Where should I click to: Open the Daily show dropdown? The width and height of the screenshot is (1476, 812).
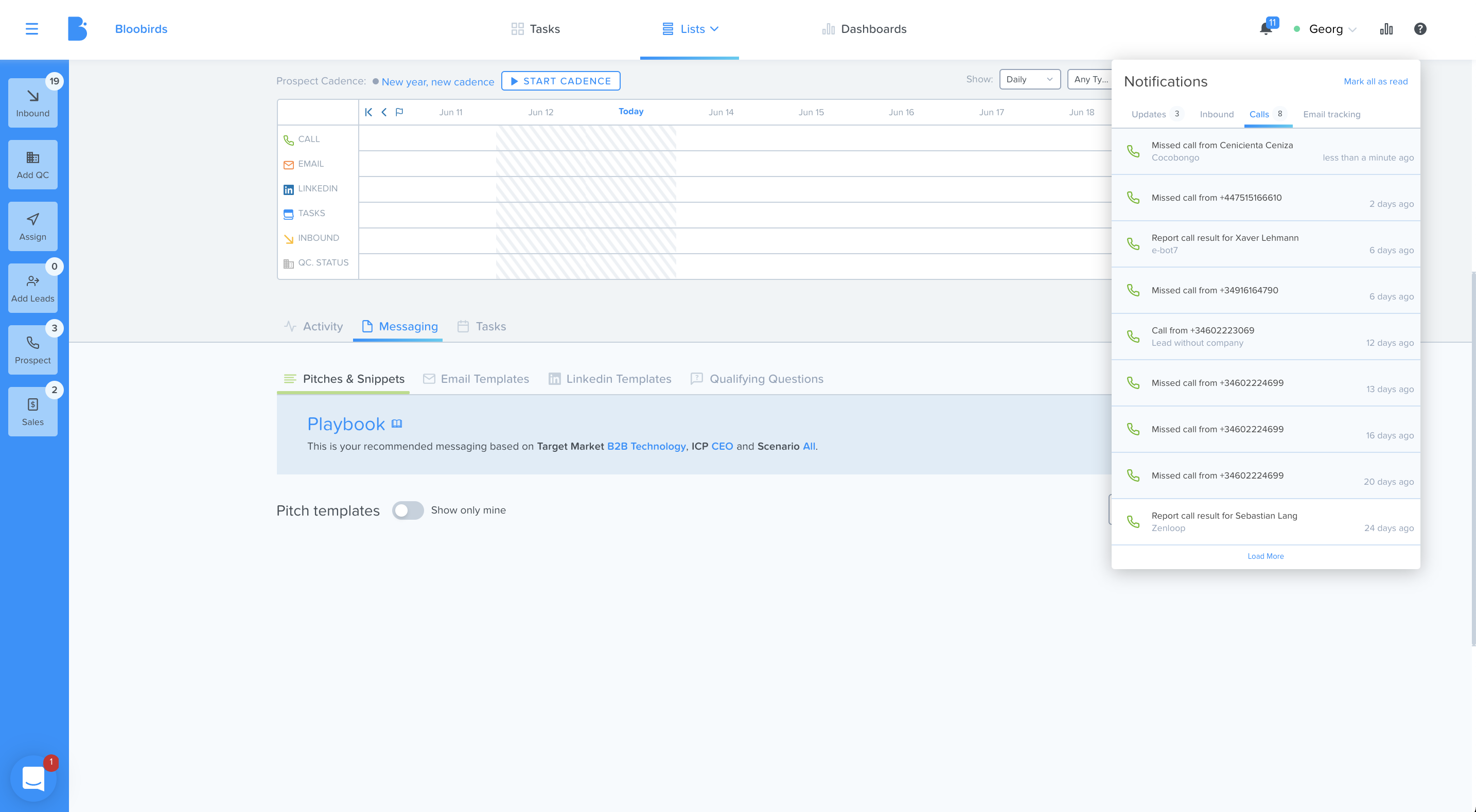tap(1030, 79)
